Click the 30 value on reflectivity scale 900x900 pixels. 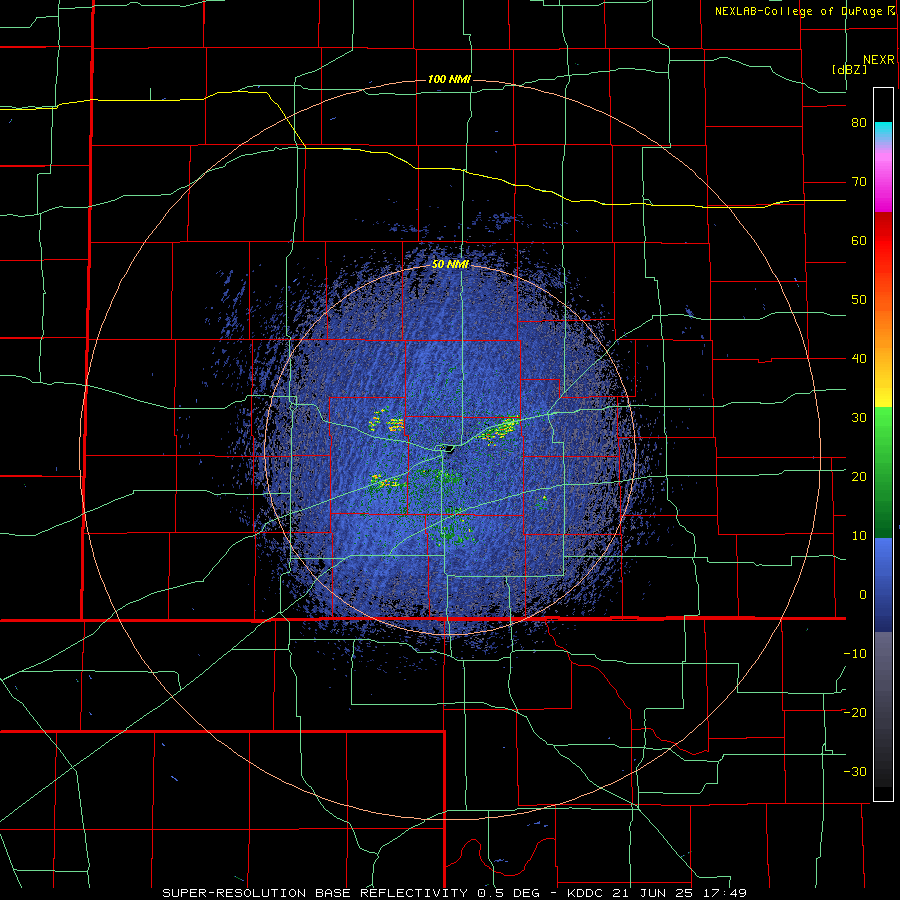pos(859,417)
